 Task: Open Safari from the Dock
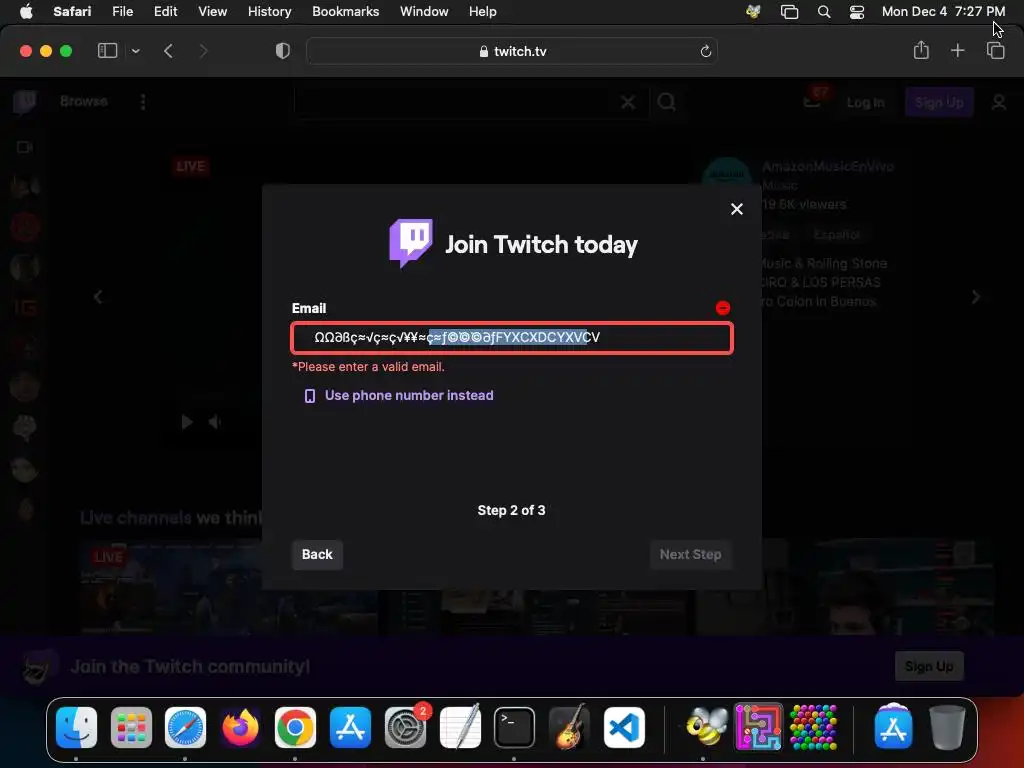point(185,727)
